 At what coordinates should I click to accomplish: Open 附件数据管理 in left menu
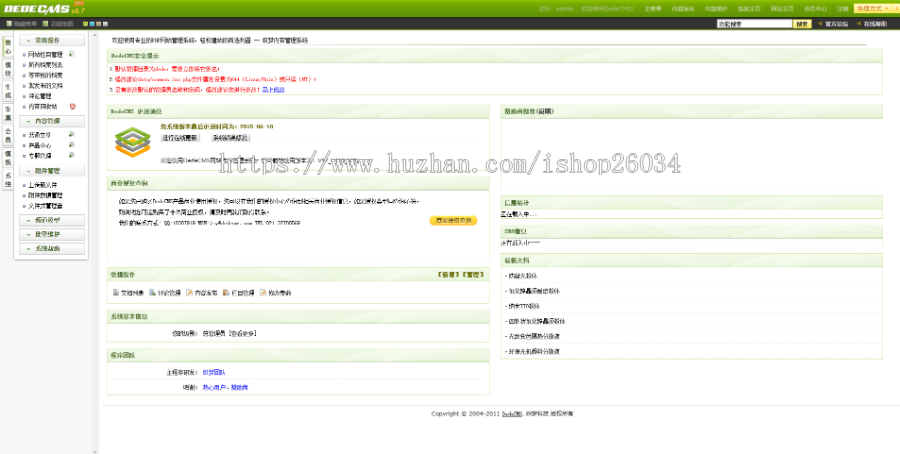pyautogui.click(x=45, y=195)
